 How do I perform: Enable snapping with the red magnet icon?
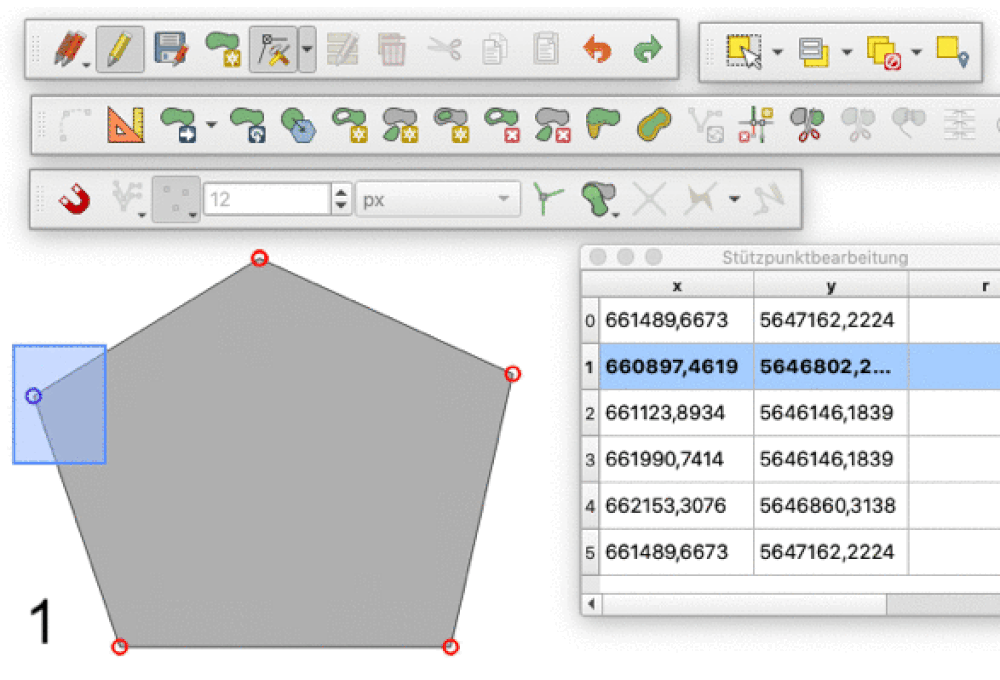(74, 200)
